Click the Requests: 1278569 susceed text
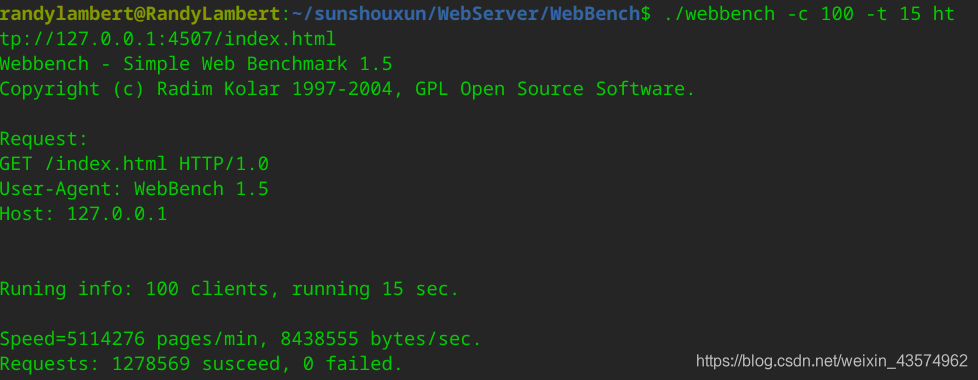 pyautogui.click(x=140, y=364)
